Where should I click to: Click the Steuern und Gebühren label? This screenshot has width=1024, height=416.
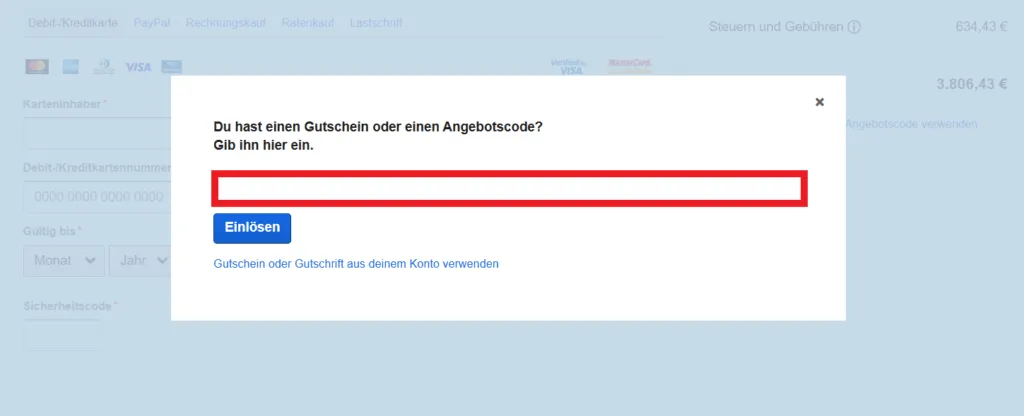click(x=776, y=27)
